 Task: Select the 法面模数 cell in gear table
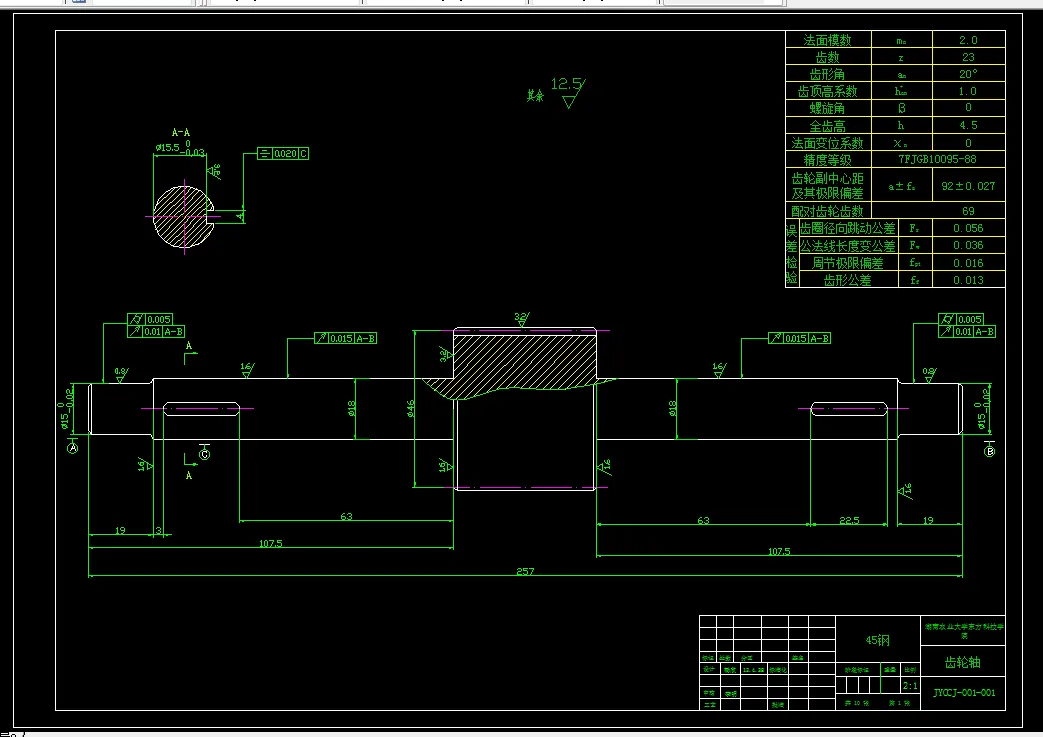click(828, 40)
